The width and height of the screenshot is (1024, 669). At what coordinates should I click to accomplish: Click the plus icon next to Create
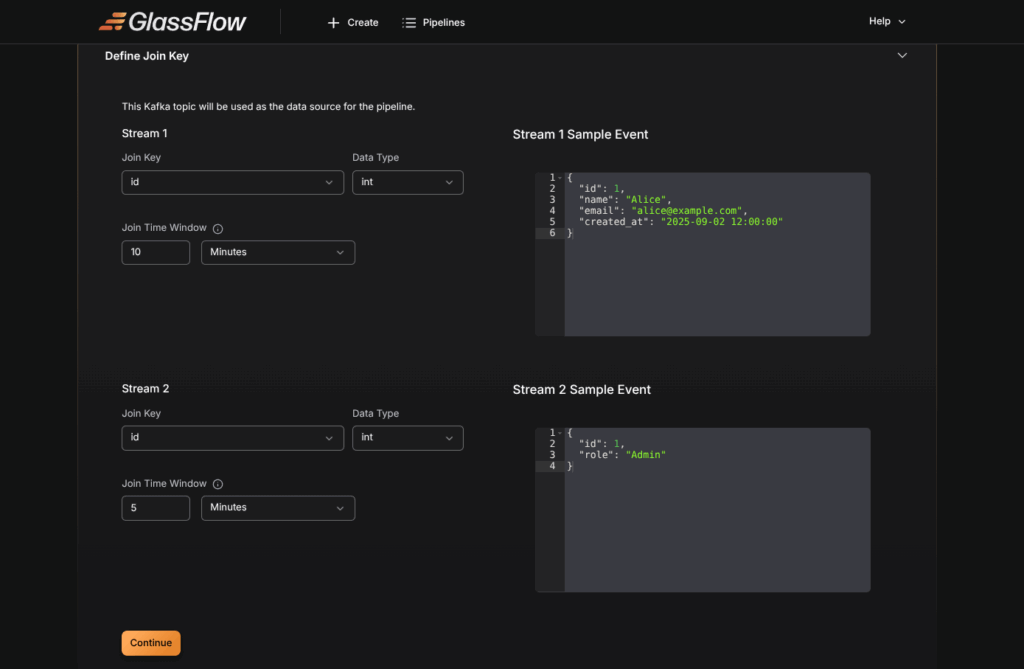pos(334,23)
